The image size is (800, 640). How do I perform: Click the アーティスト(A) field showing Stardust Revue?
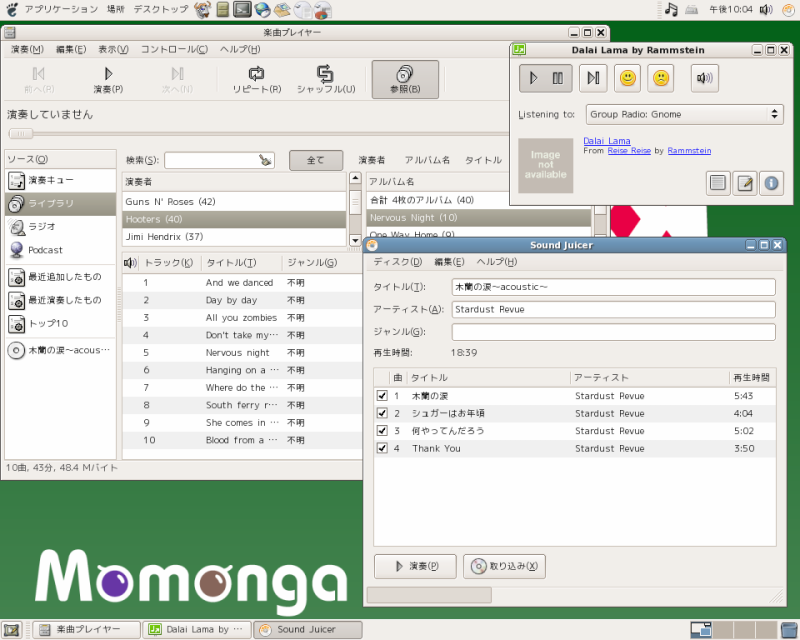click(x=613, y=310)
